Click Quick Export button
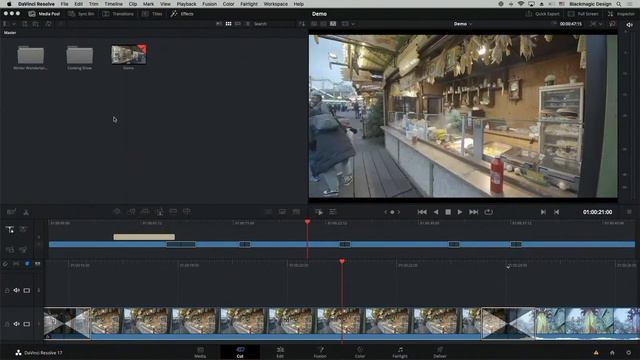 pos(542,14)
